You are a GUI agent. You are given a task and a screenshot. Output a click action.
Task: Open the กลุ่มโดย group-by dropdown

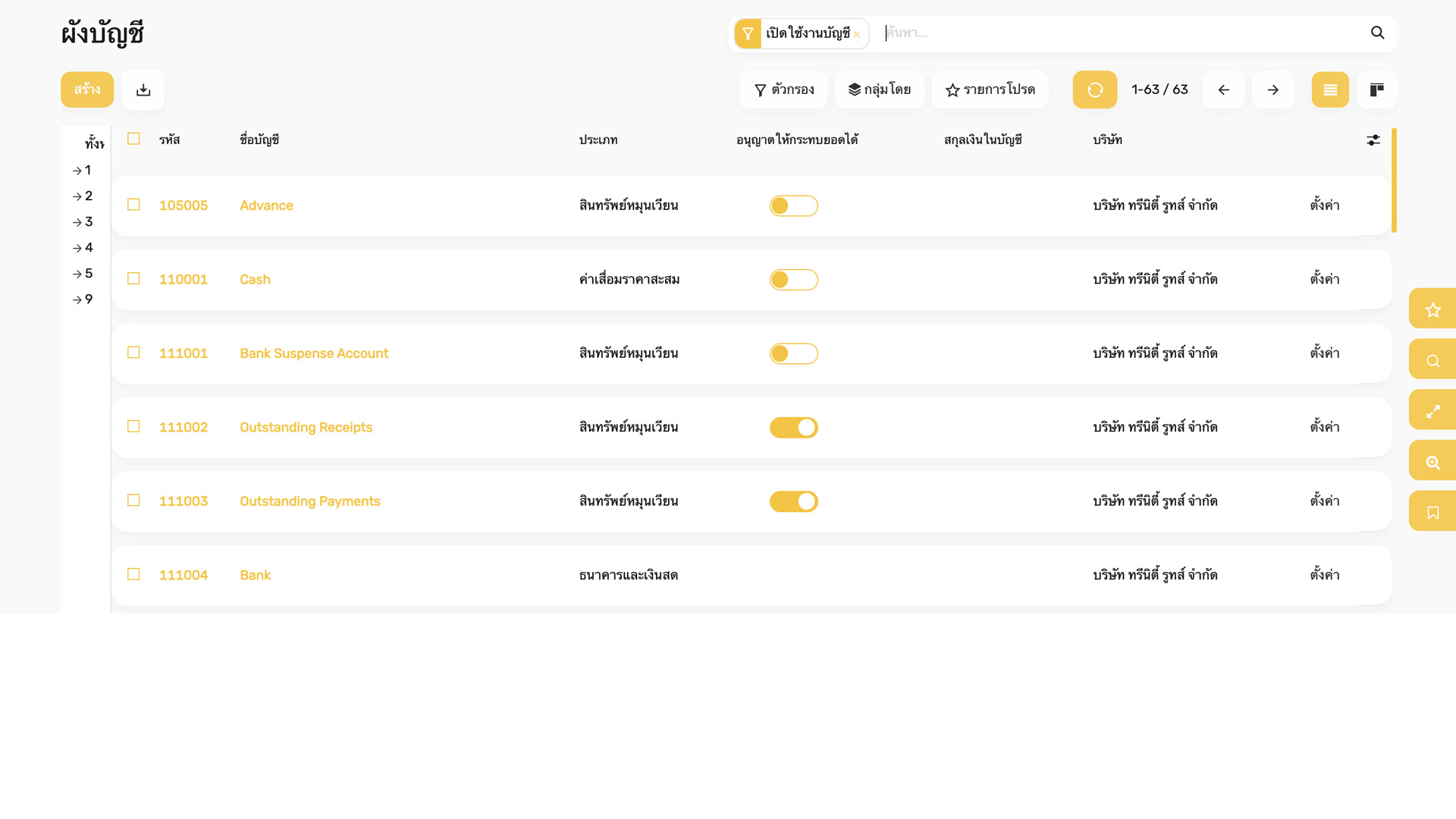click(x=879, y=90)
